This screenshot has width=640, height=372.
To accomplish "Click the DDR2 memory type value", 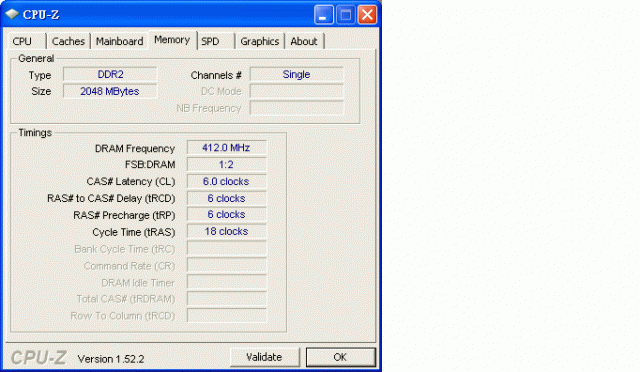I will tap(110, 74).
